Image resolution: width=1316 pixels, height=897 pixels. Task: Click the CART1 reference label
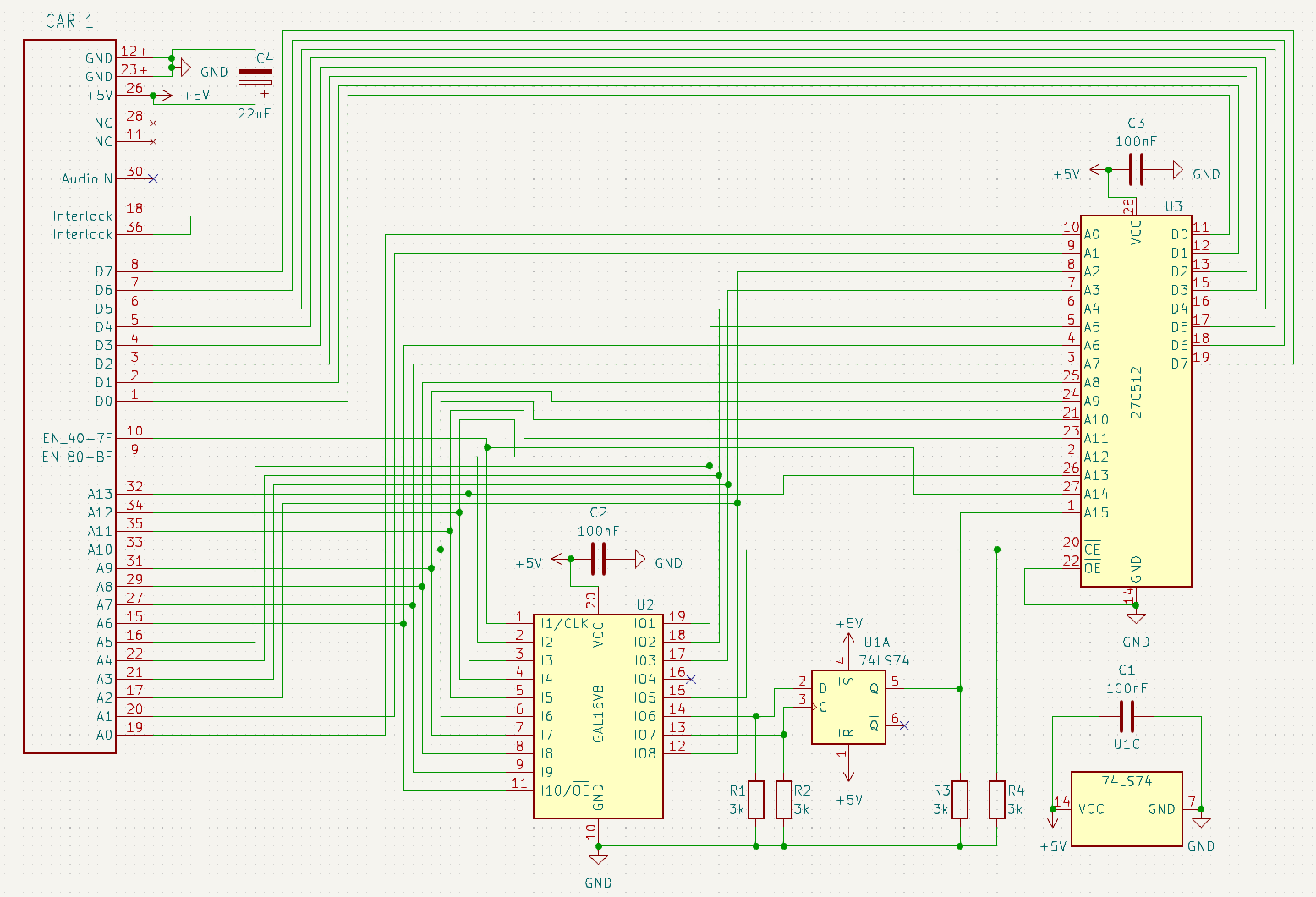click(69, 21)
